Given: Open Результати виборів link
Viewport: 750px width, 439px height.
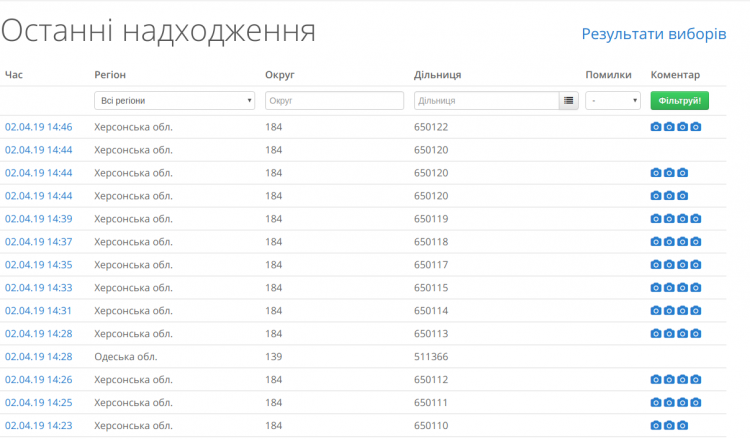Looking at the screenshot, I should click(x=654, y=34).
